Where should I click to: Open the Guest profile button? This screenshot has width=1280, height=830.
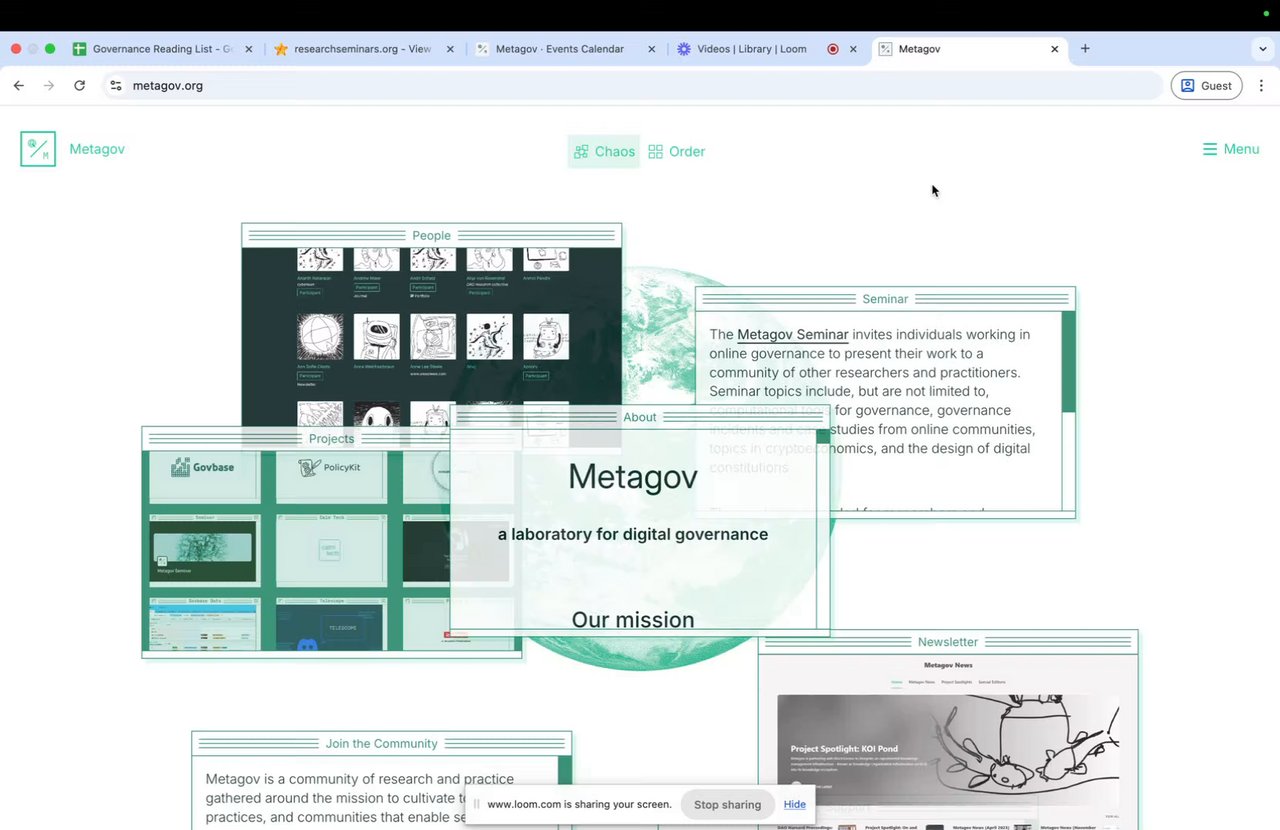point(1207,86)
